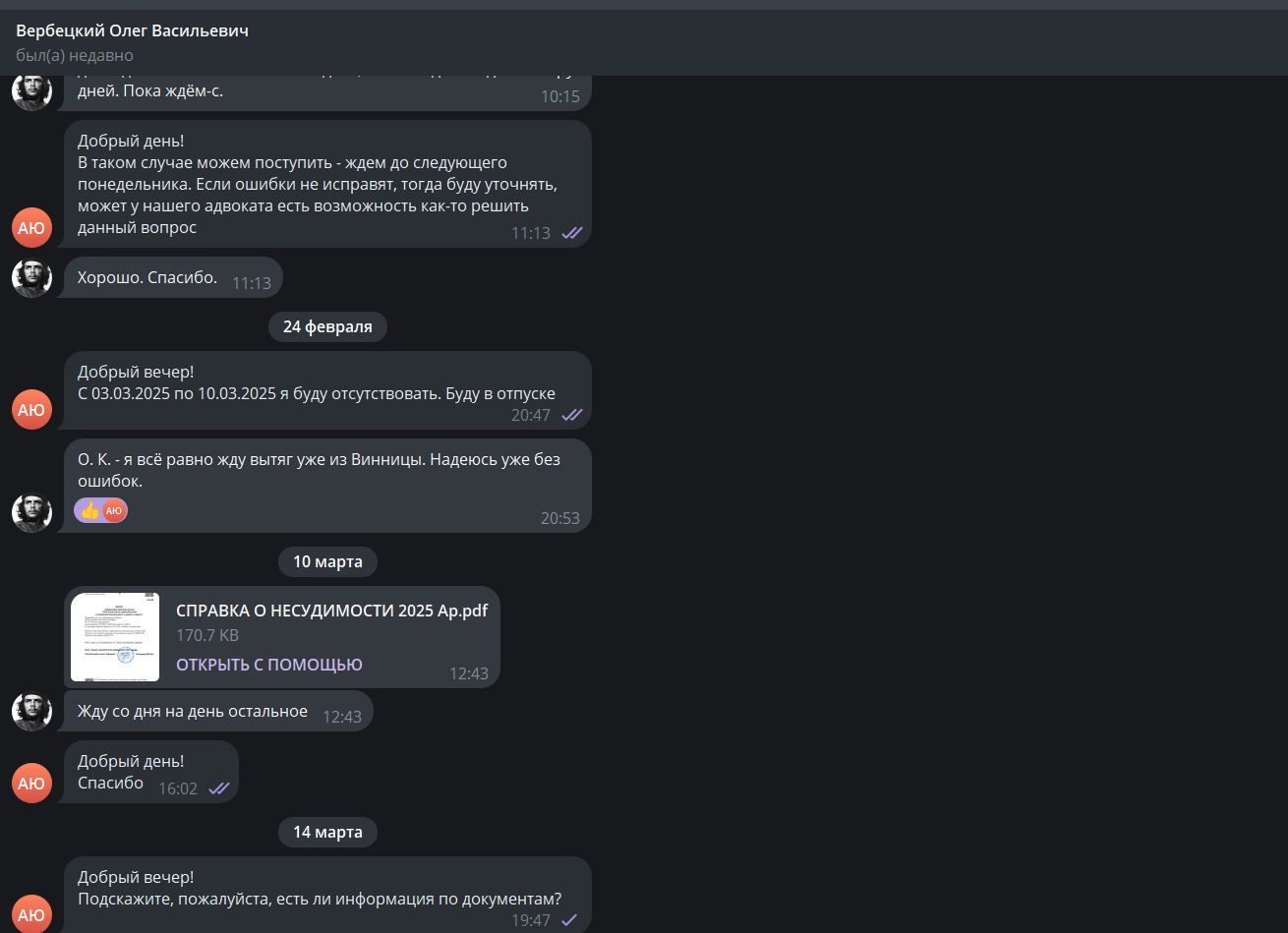Click the thumbs-up reaction on the message
The image size is (1288, 933).
click(90, 510)
